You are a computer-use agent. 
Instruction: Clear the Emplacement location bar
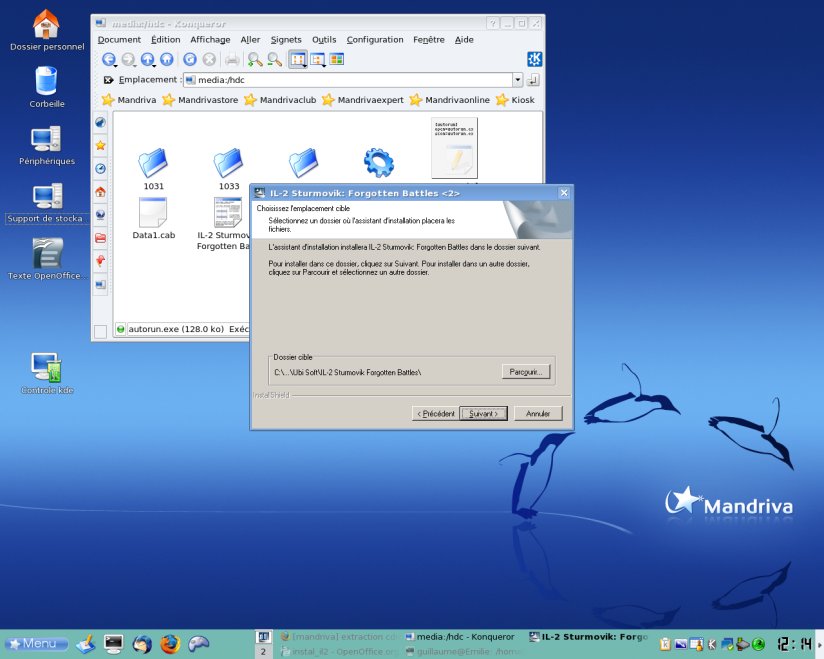click(x=108, y=80)
